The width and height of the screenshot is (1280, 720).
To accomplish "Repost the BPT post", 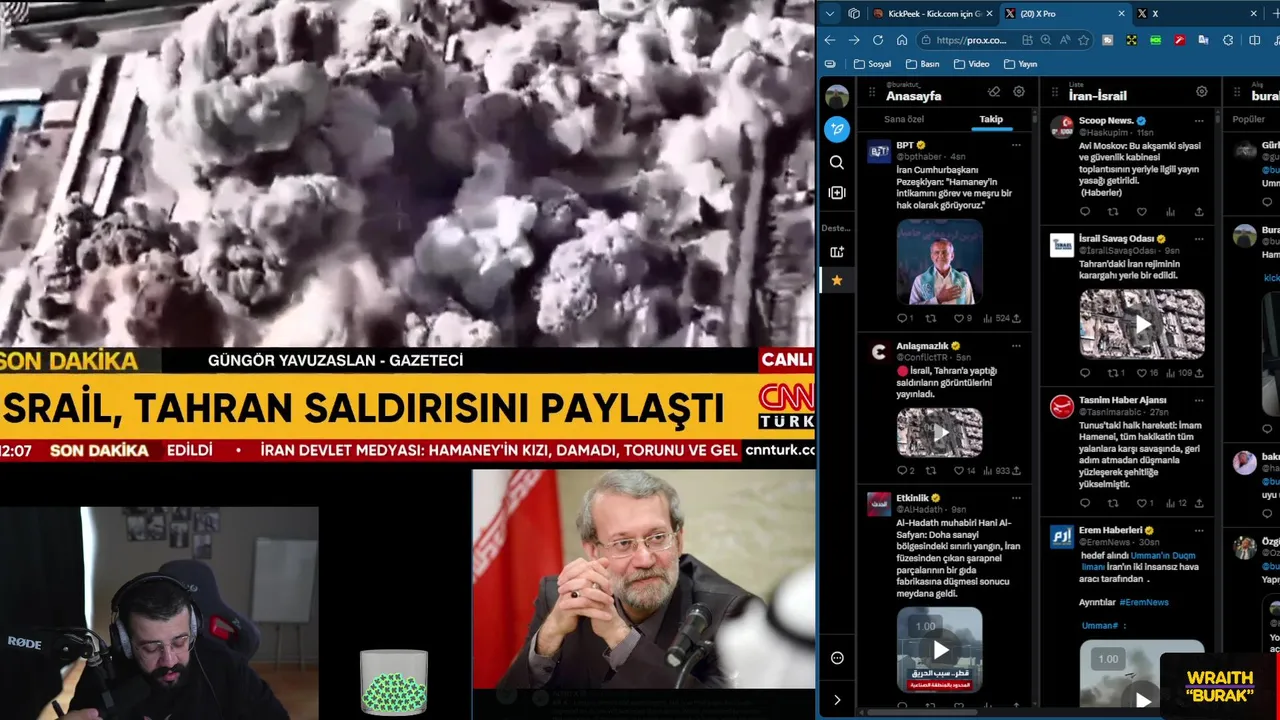I will coord(930,318).
